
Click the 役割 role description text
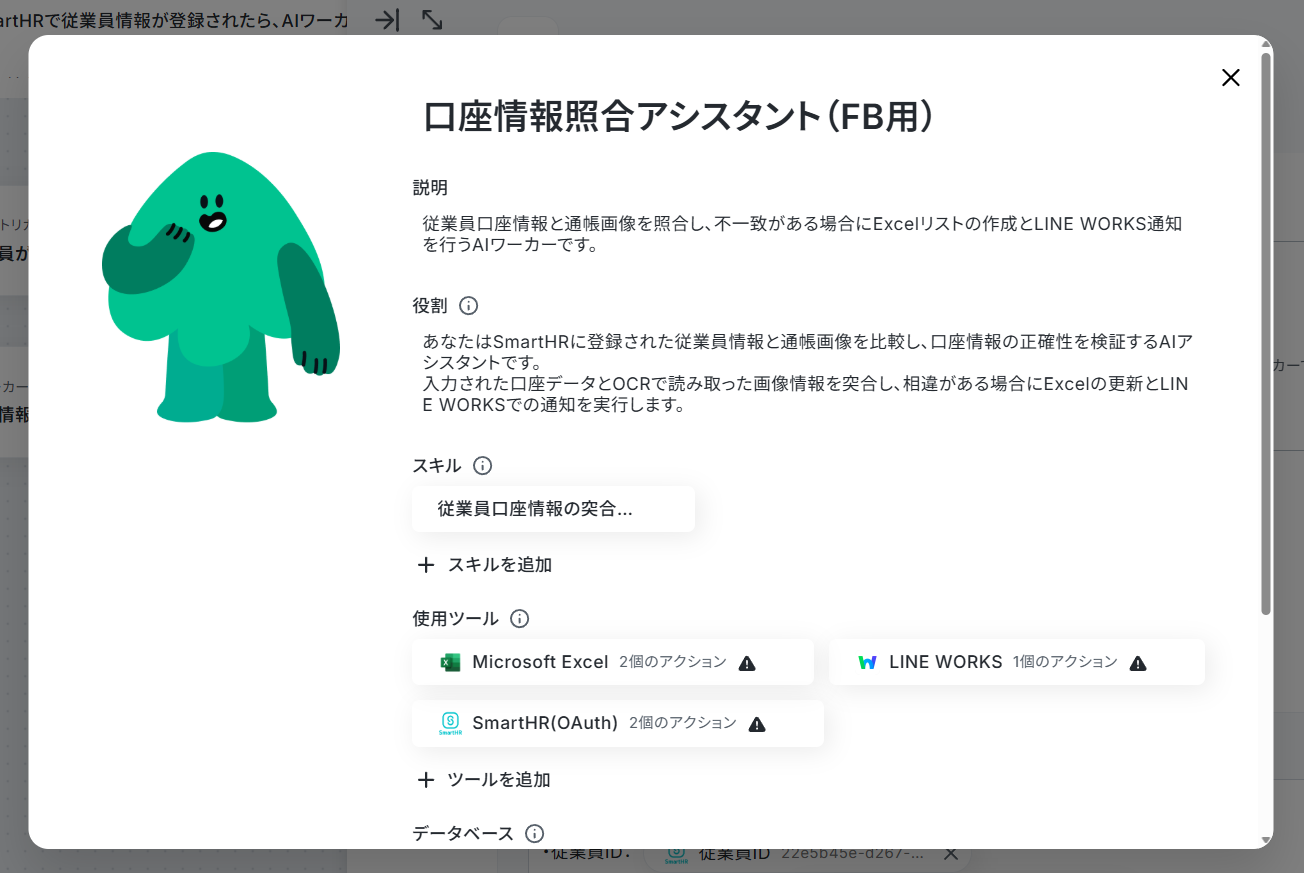pyautogui.click(x=807, y=373)
